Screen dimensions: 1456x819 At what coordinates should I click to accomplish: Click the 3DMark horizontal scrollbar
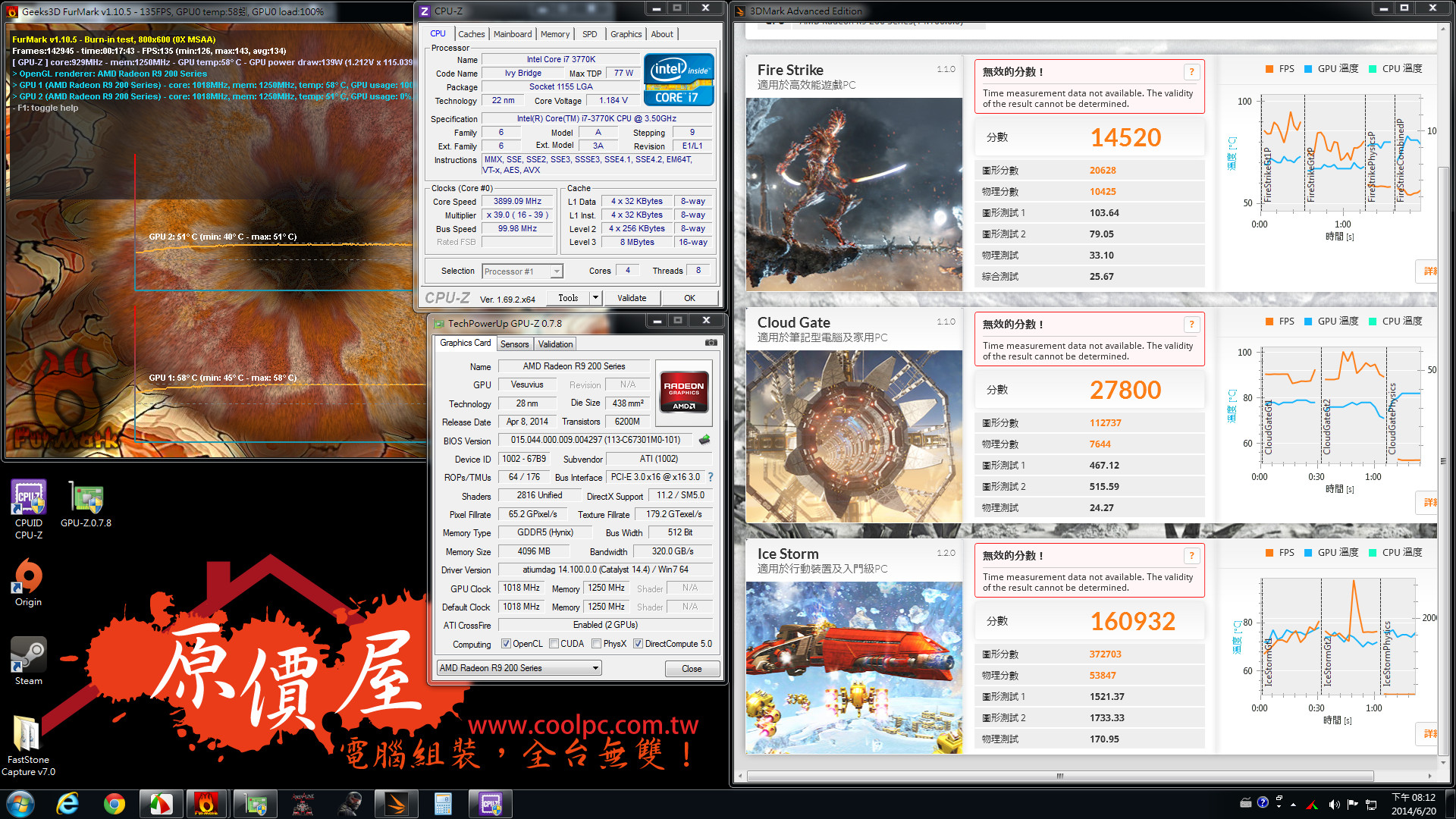(1060, 776)
